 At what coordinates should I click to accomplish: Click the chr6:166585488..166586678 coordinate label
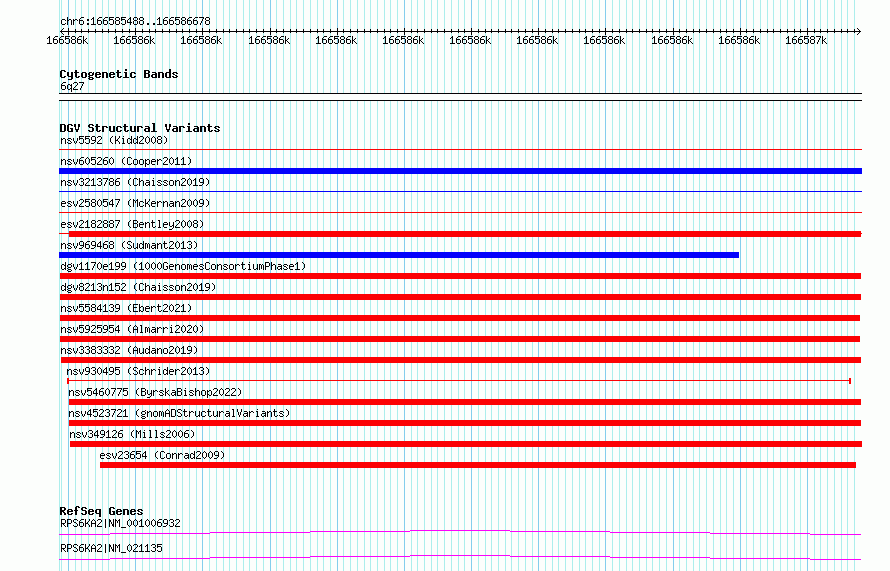click(x=135, y=22)
